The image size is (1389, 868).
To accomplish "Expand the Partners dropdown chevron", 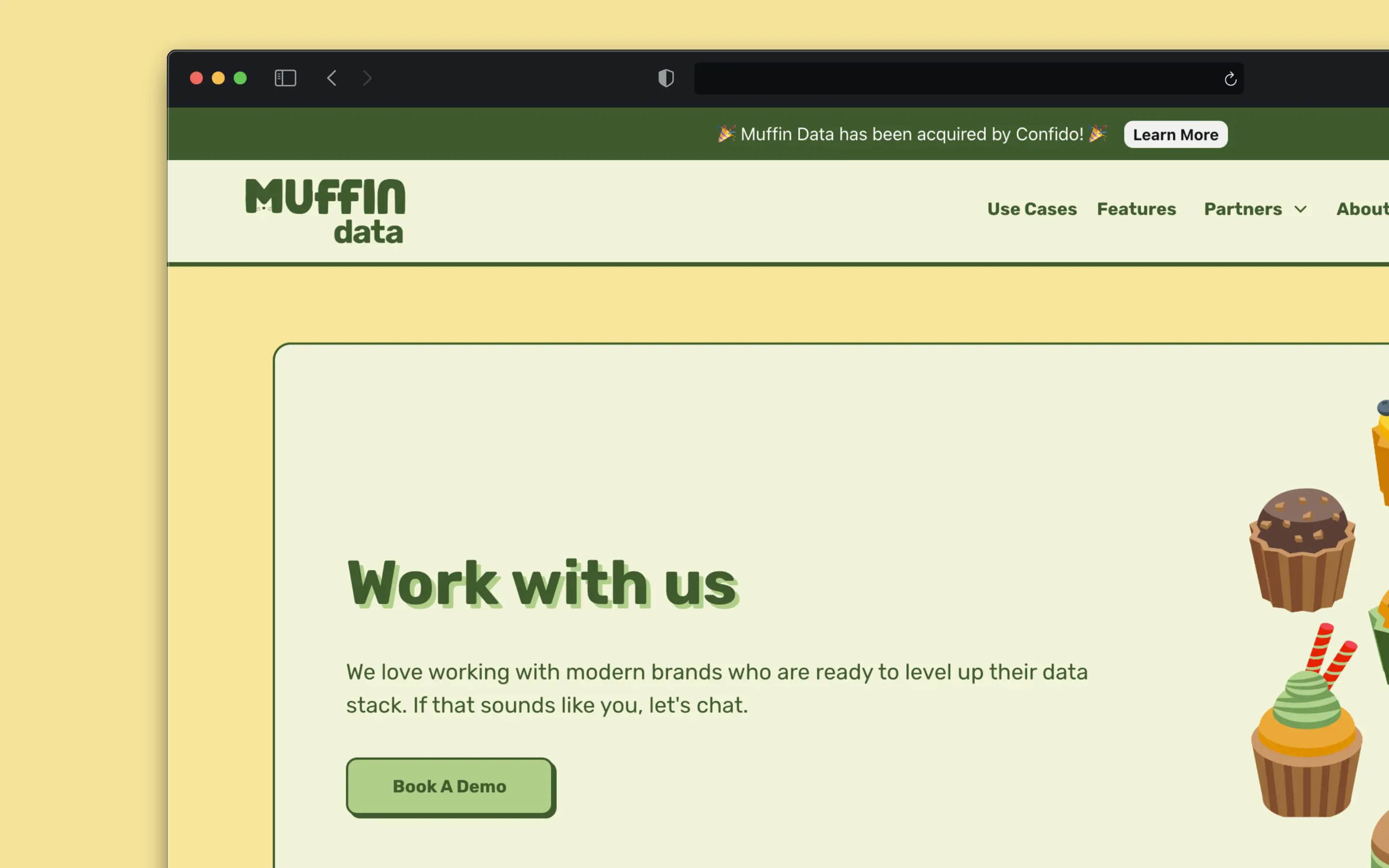I will (1301, 210).
